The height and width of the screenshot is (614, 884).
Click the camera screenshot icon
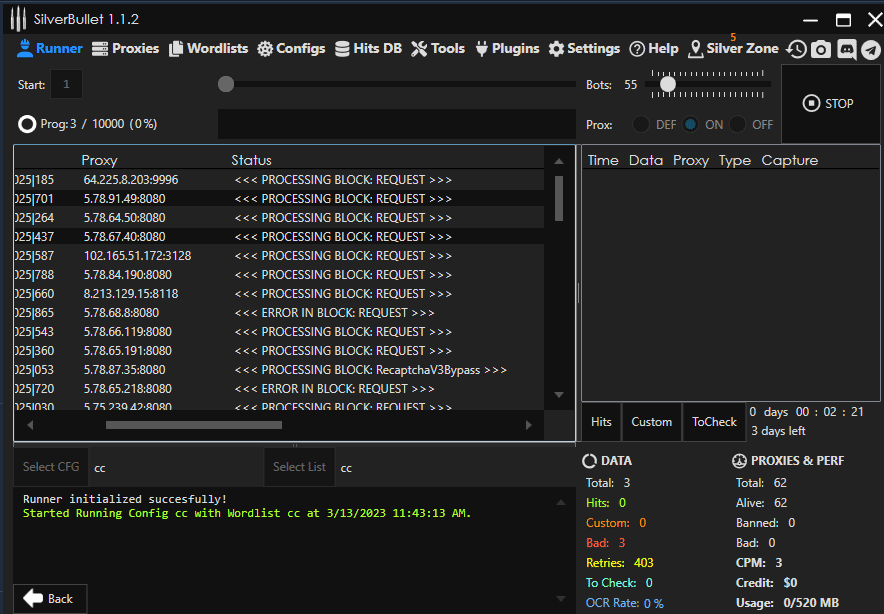pos(821,49)
